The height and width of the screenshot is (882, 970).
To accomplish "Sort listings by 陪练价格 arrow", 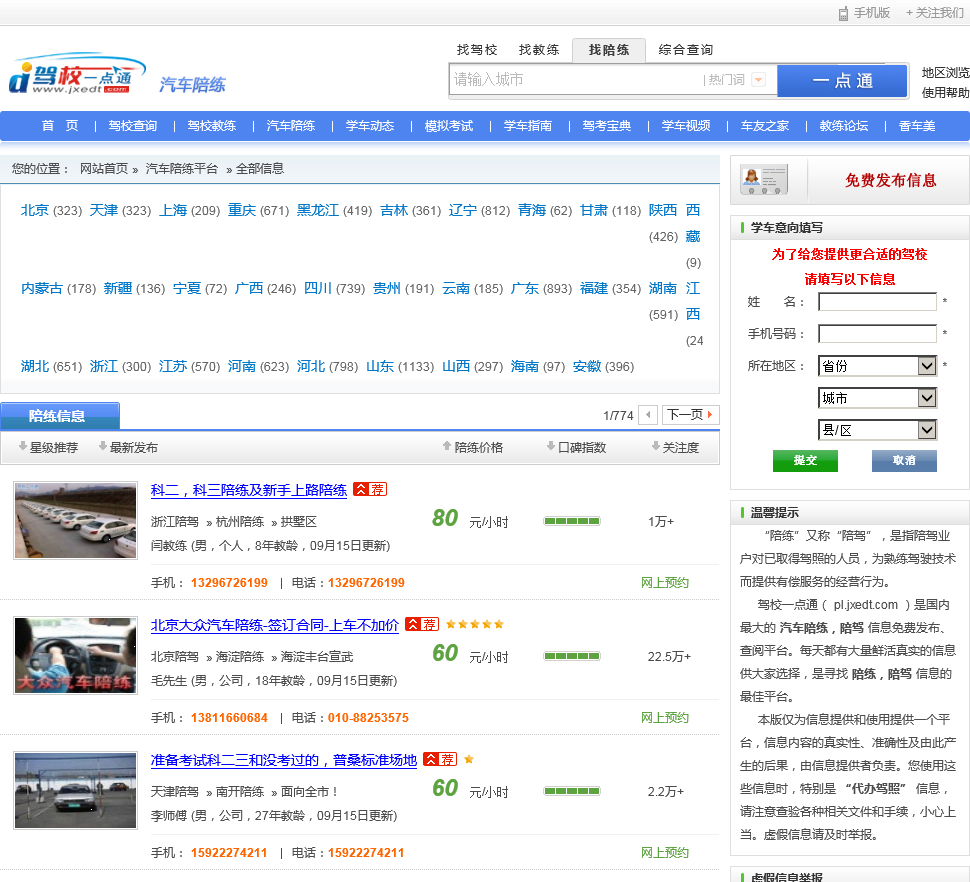I will pos(447,447).
